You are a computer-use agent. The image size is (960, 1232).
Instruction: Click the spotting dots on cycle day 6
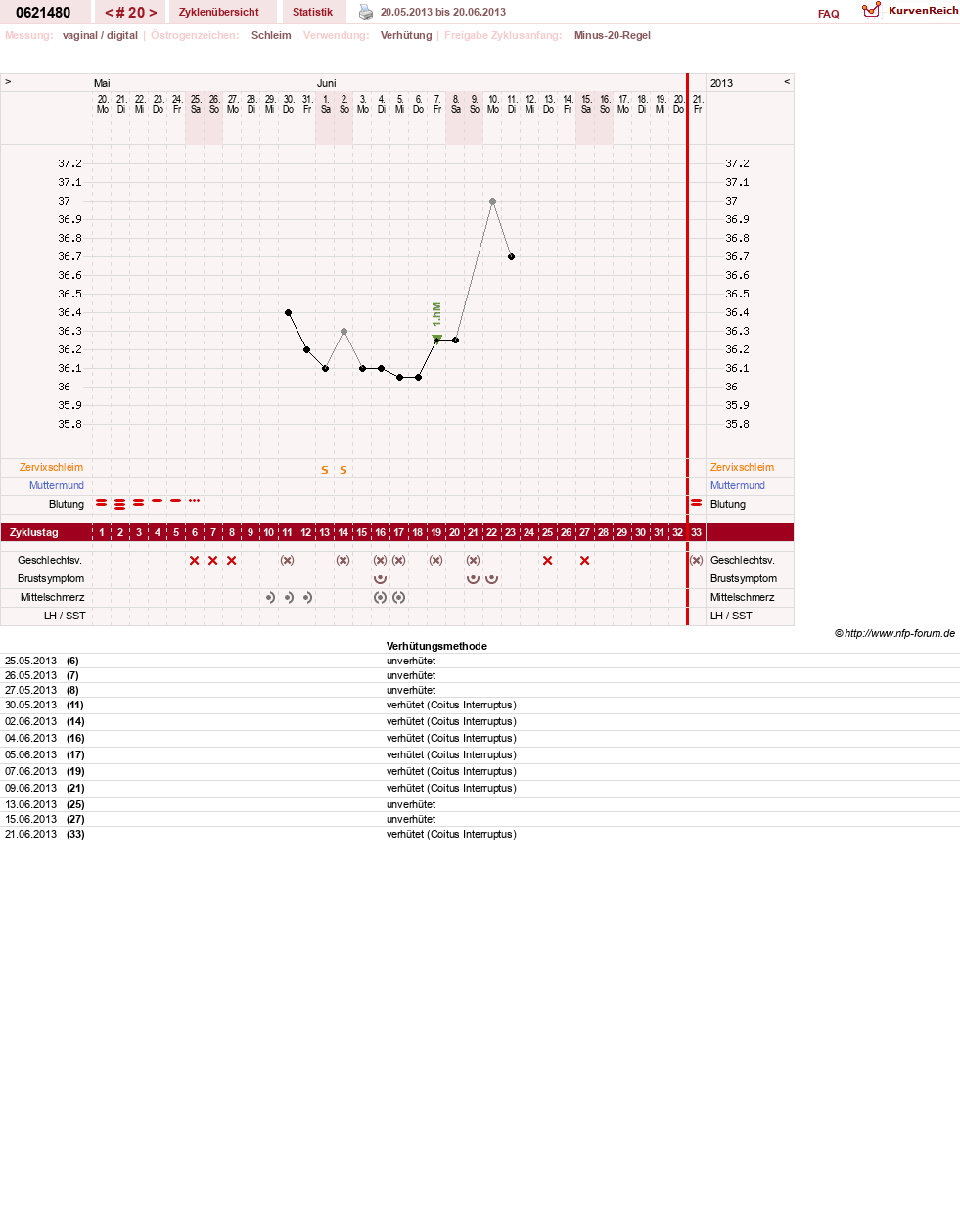click(194, 500)
